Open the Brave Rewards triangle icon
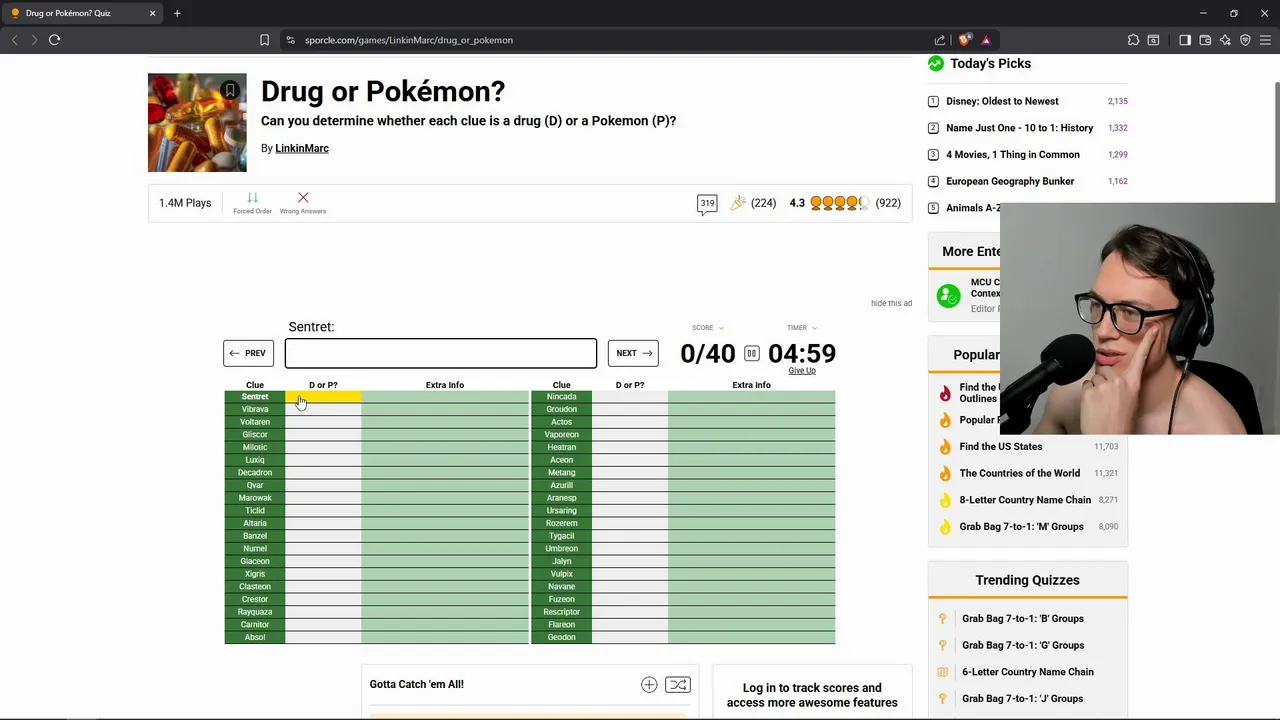Image resolution: width=1280 pixels, height=720 pixels. (x=986, y=40)
